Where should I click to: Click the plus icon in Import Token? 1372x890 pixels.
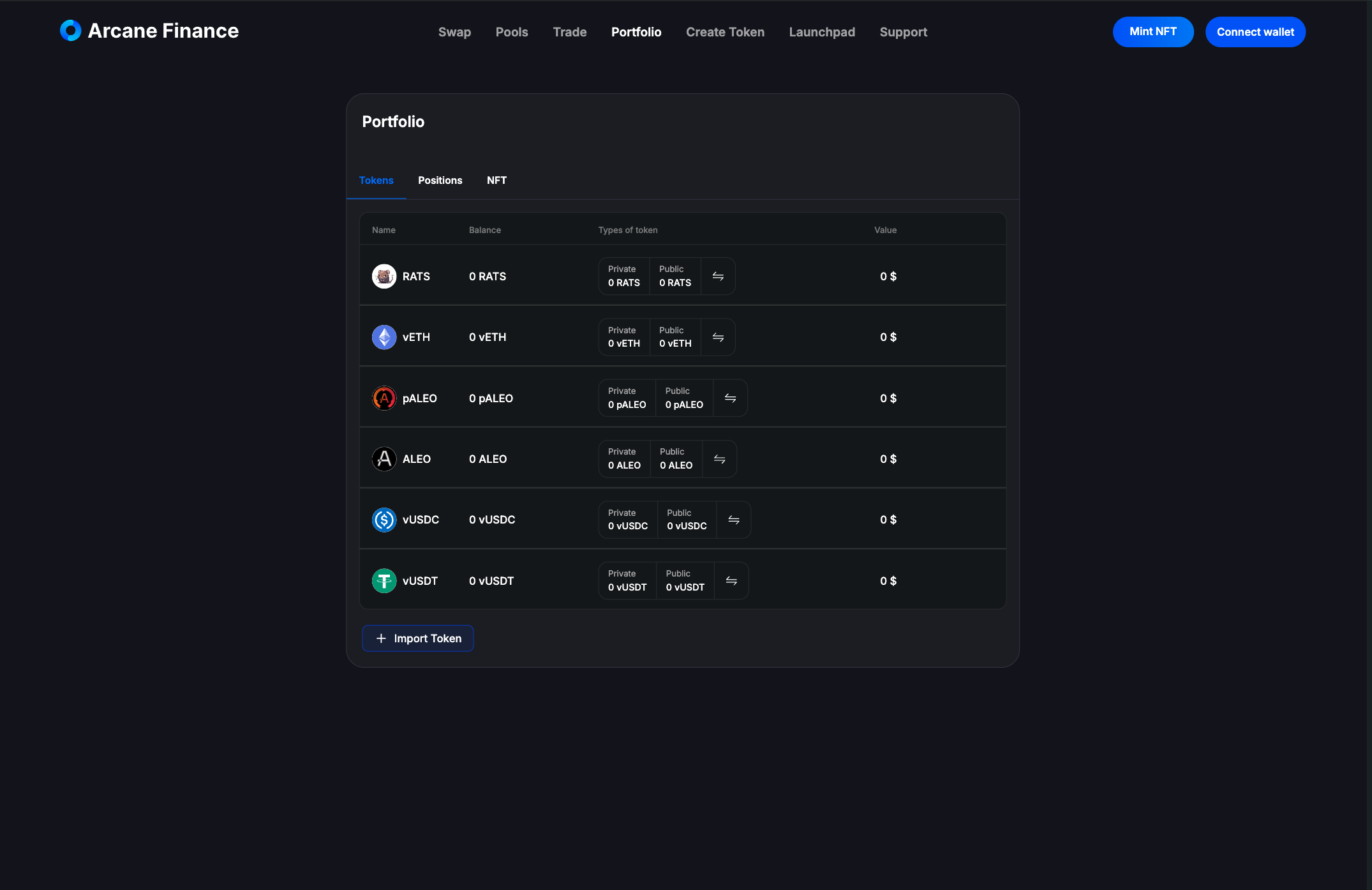pyautogui.click(x=381, y=638)
